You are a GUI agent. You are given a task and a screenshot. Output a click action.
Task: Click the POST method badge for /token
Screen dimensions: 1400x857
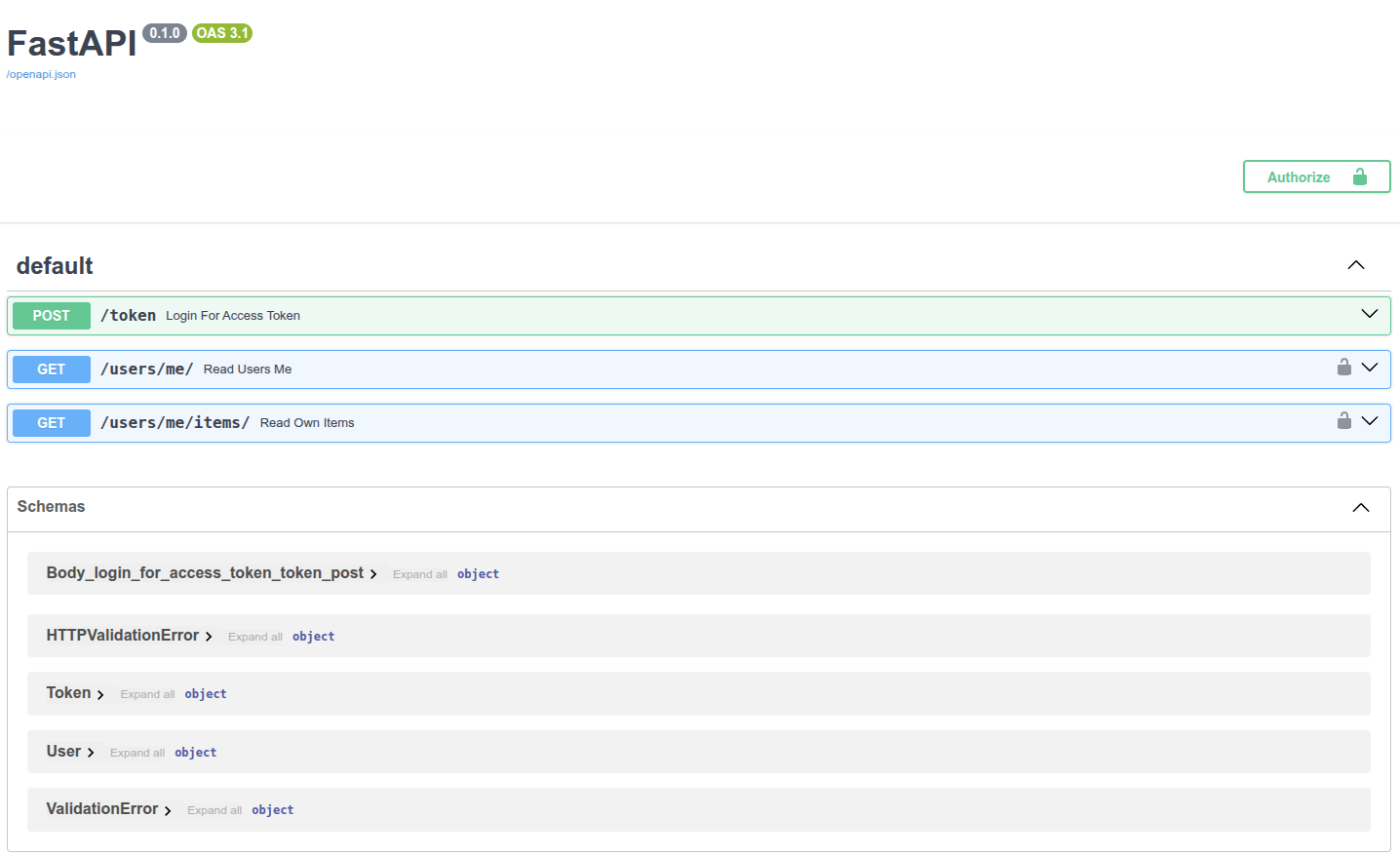[52, 316]
